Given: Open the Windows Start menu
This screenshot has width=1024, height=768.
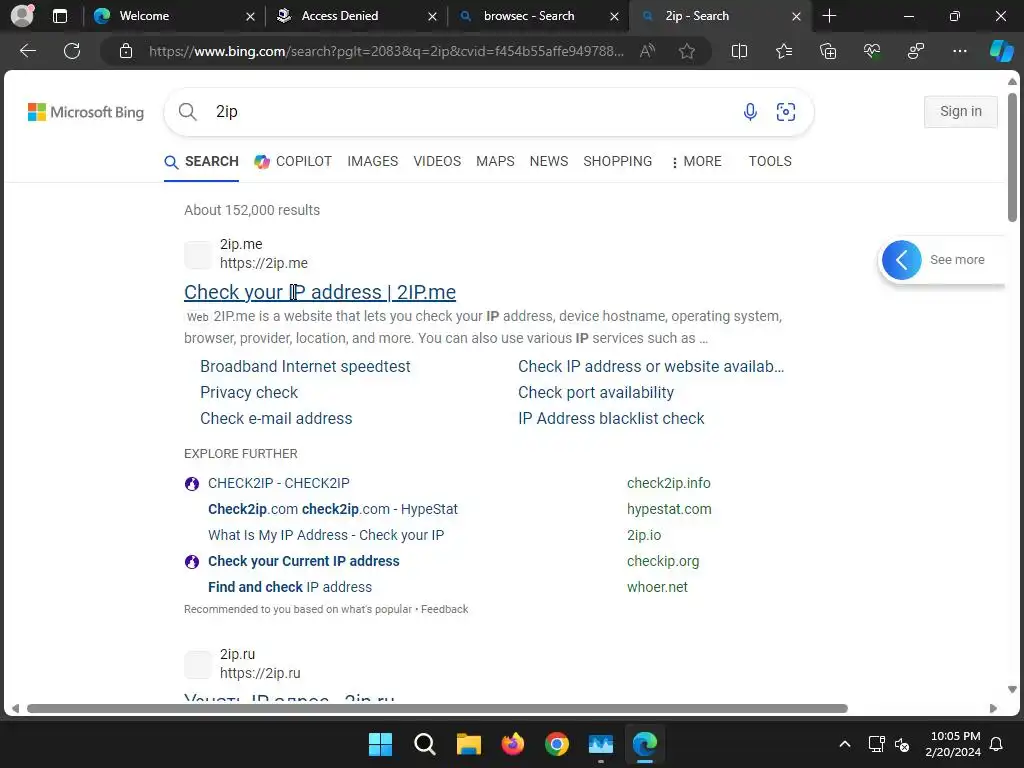Looking at the screenshot, I should point(380,744).
